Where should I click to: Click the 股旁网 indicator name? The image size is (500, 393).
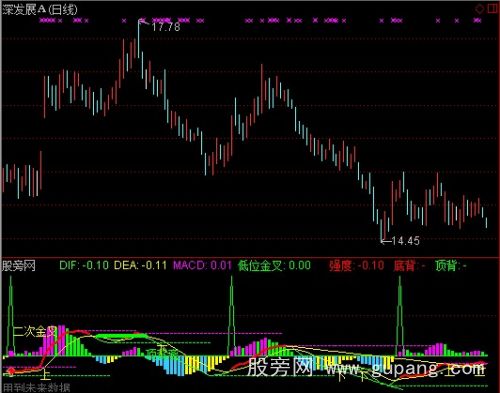(19, 266)
